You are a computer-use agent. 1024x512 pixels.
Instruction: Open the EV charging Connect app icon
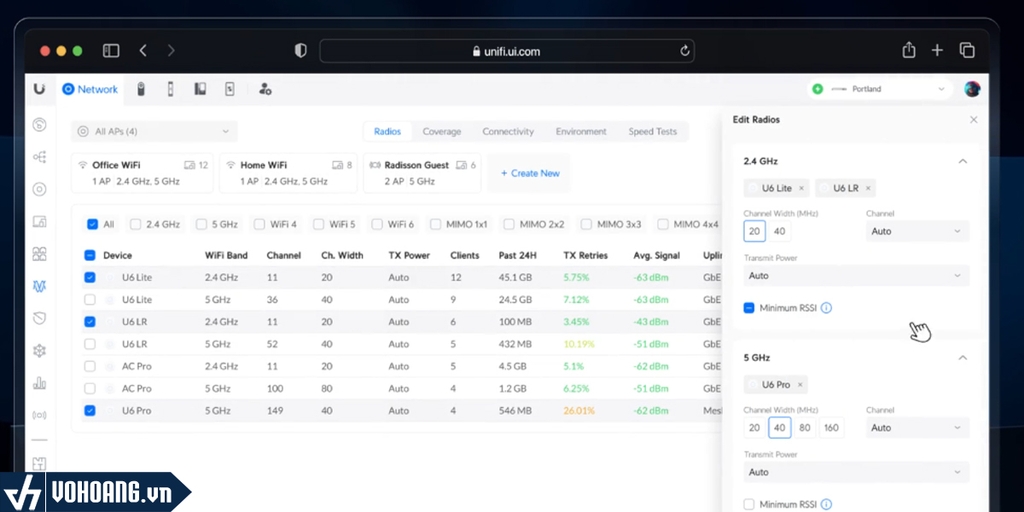click(x=230, y=89)
